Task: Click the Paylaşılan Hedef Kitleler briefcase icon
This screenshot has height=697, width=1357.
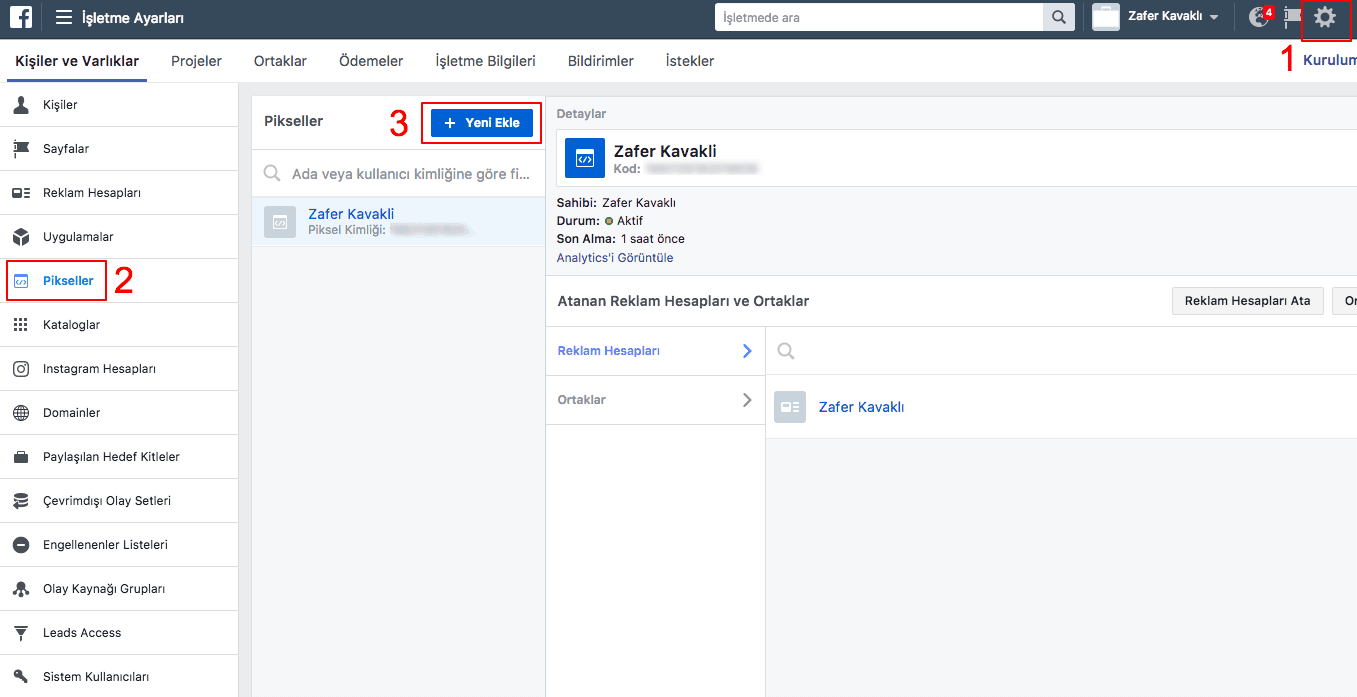Action: [x=21, y=457]
